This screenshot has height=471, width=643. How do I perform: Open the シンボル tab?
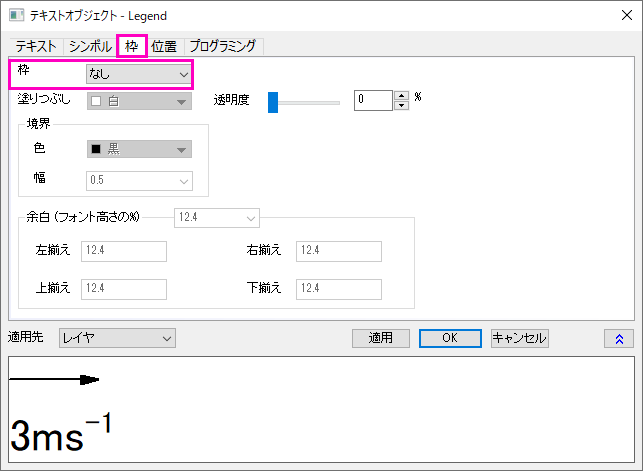coord(90,46)
